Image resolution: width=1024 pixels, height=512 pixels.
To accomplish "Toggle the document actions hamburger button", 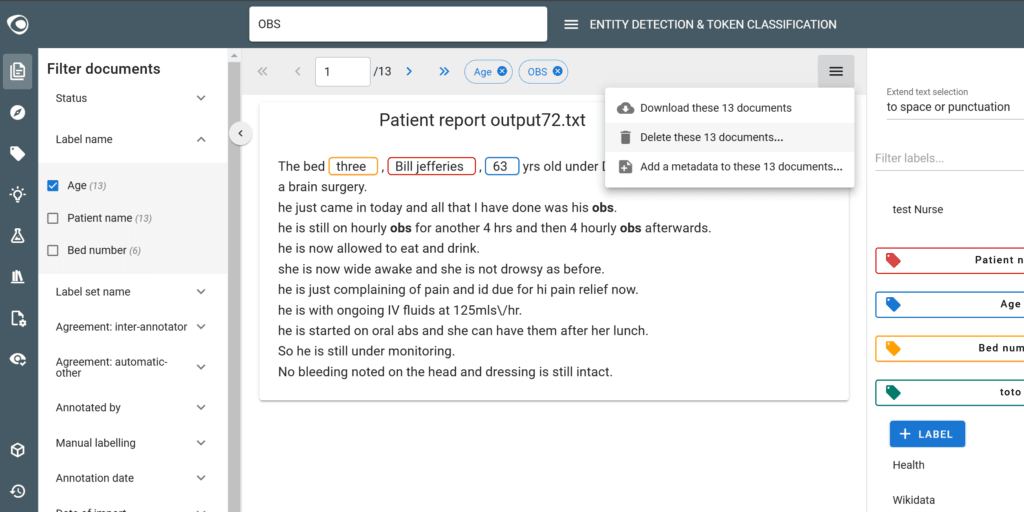I will 836,72.
